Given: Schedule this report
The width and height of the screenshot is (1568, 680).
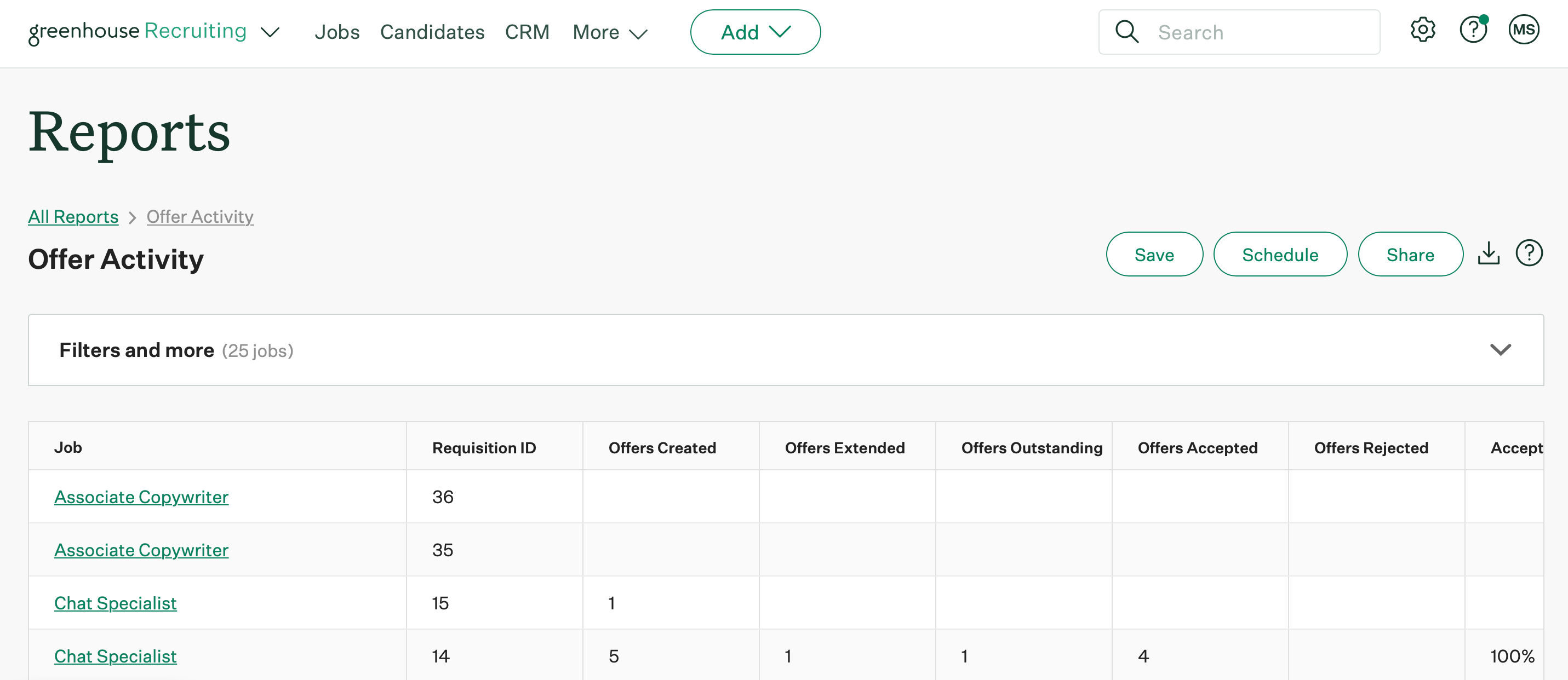Looking at the screenshot, I should tap(1280, 254).
